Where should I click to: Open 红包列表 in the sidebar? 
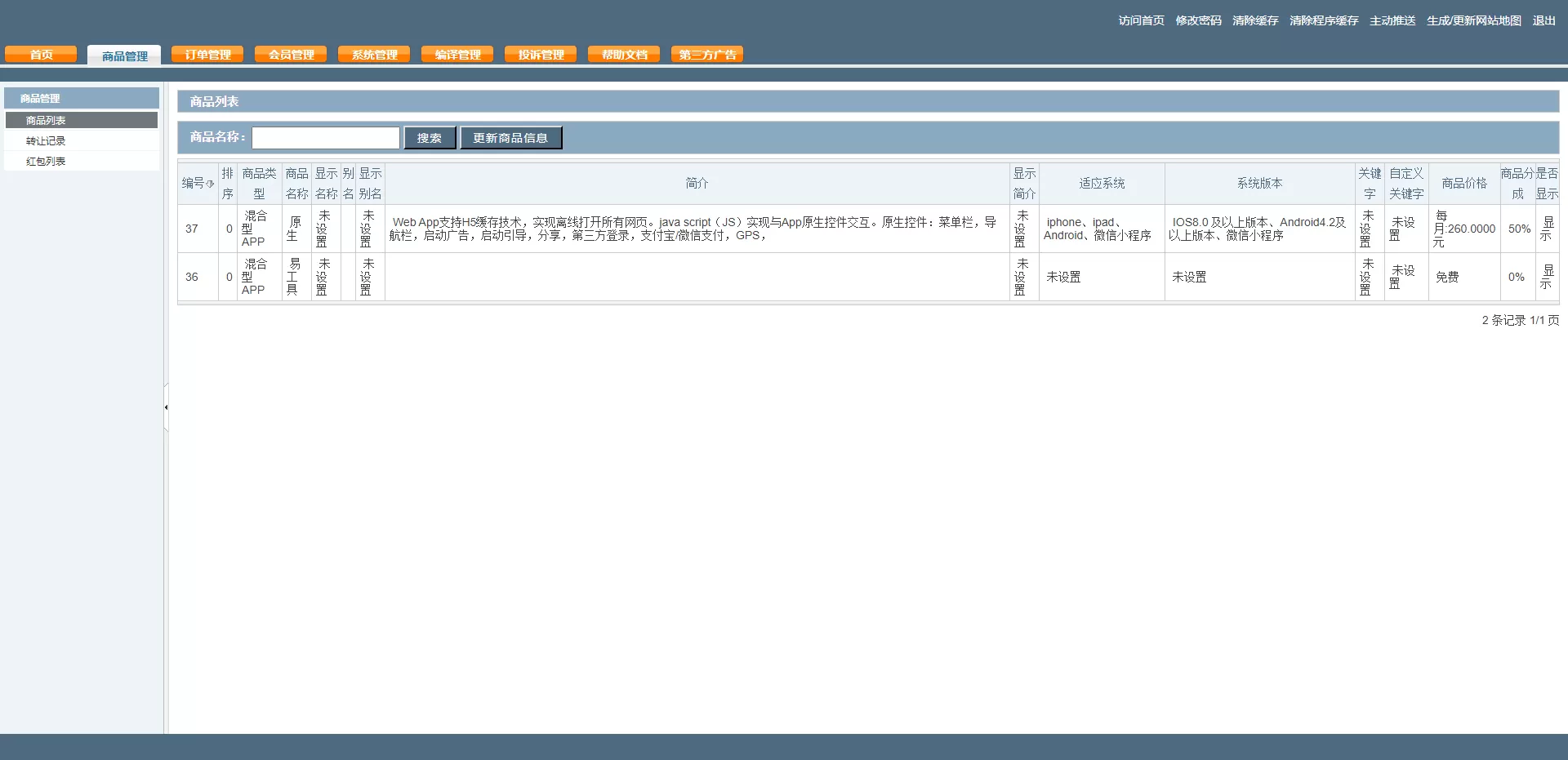tap(46, 162)
